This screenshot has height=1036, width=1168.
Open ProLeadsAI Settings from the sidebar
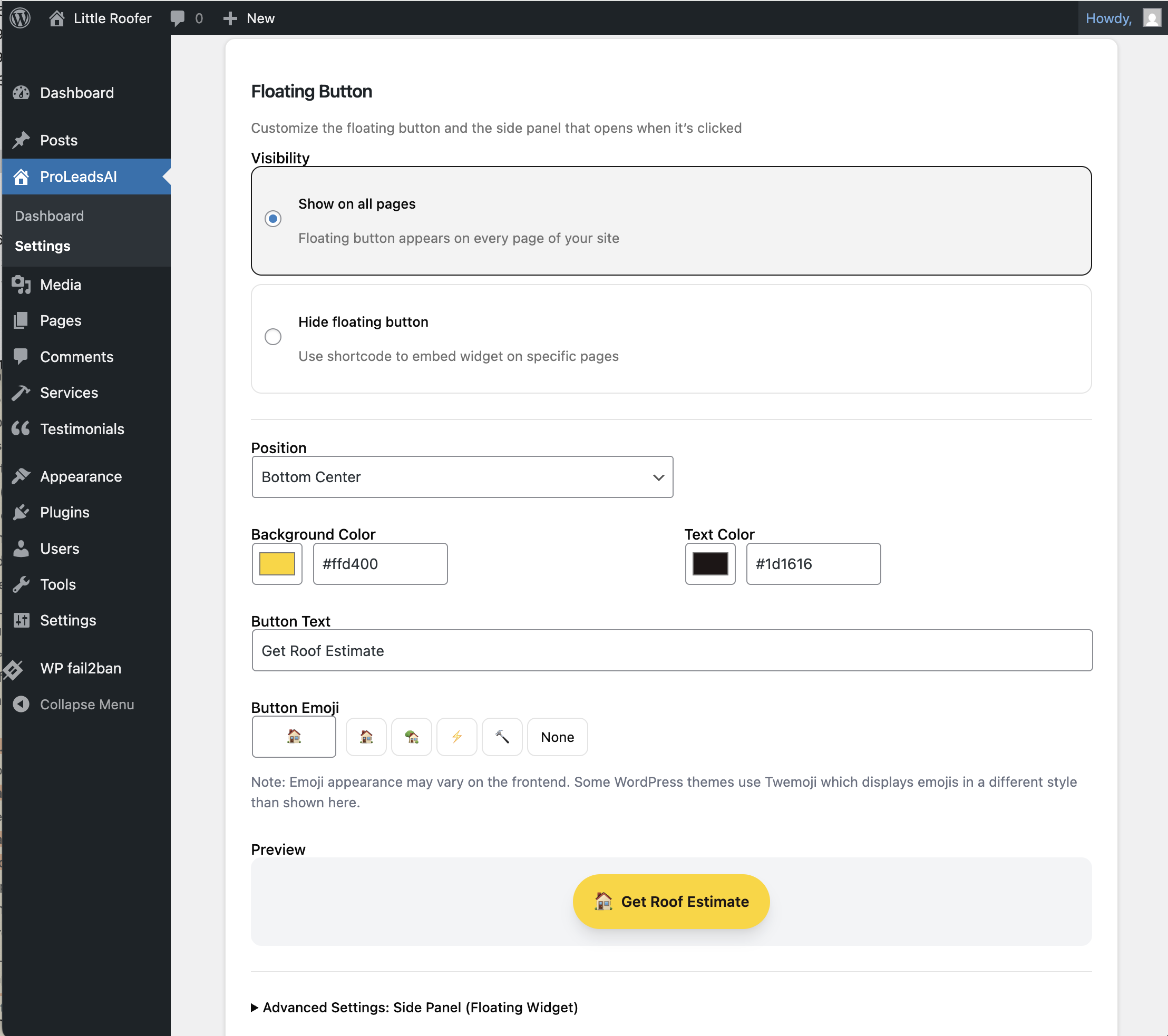tap(42, 246)
